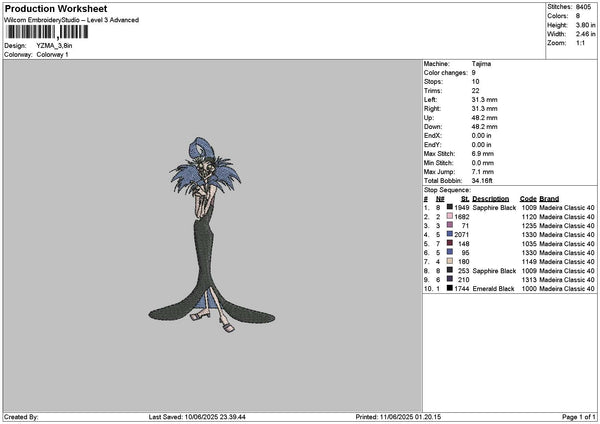Image resolution: width=600 pixels, height=424 pixels.
Task: Click the Brand column header
Action: pos(549,198)
